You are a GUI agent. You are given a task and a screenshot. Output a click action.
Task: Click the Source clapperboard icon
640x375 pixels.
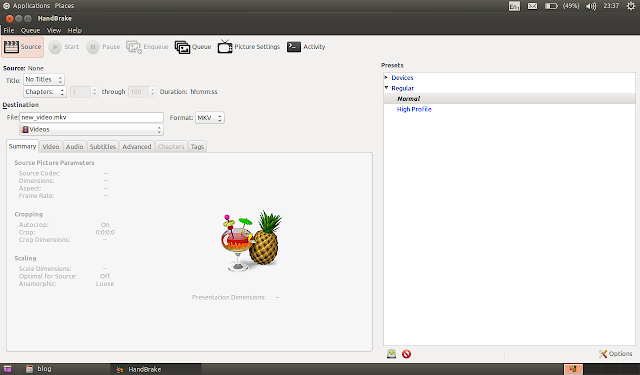[x=11, y=47]
